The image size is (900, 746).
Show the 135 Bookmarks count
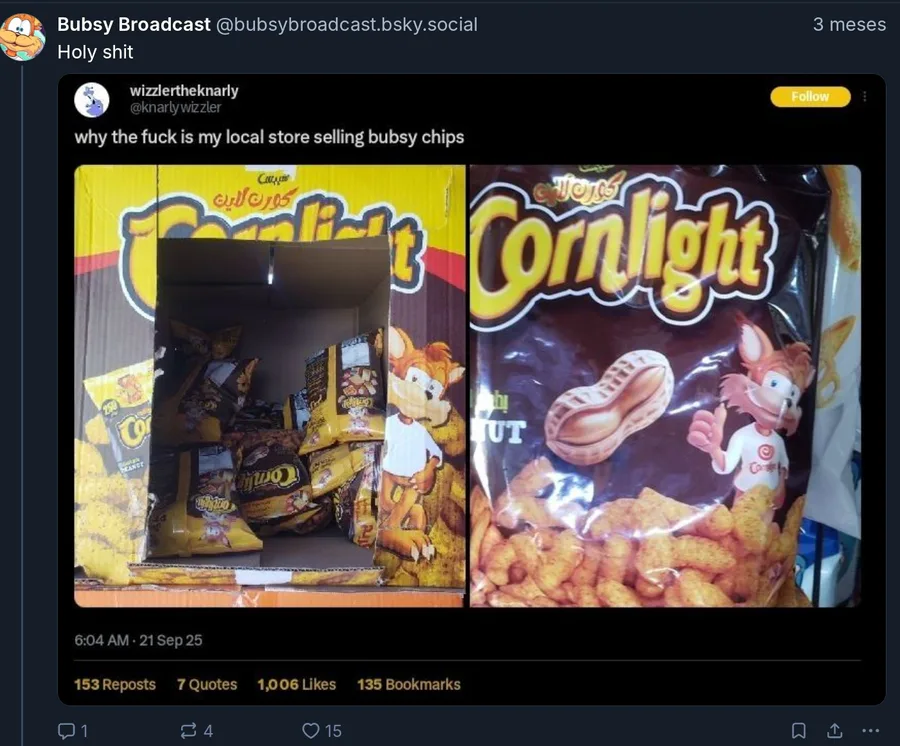click(x=408, y=684)
